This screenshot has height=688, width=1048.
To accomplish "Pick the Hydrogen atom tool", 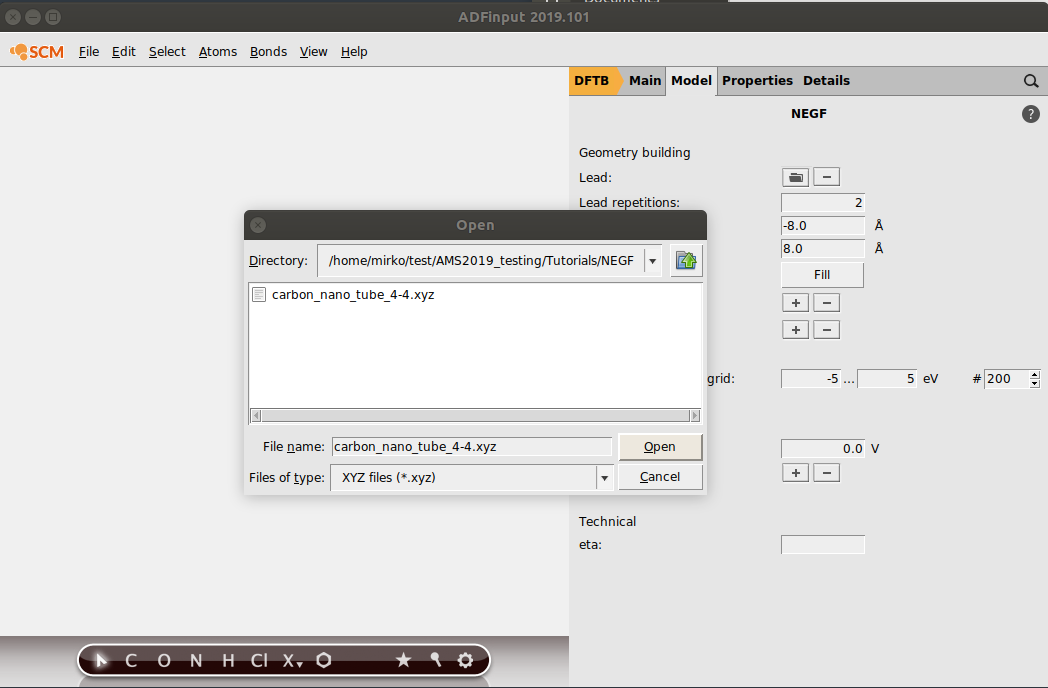I will click(x=228, y=661).
